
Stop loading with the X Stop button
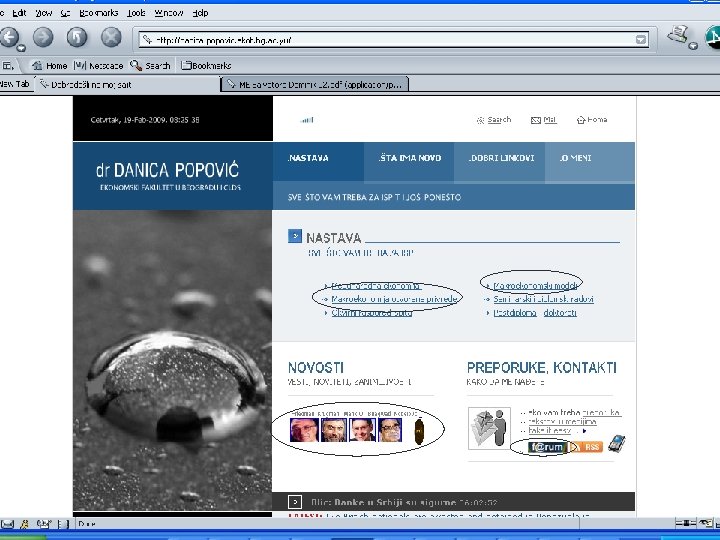(x=111, y=37)
